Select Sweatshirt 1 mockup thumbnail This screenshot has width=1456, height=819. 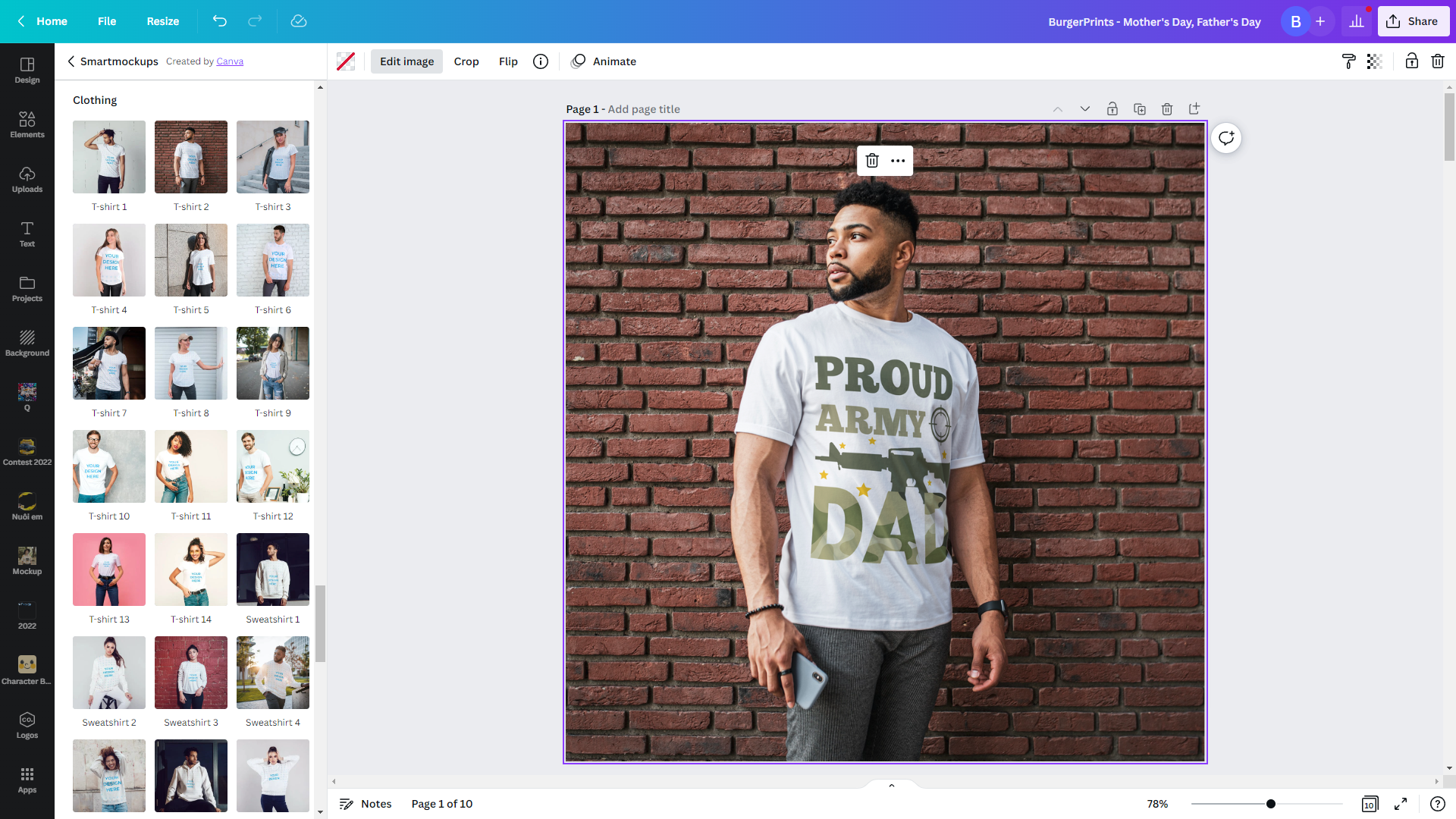pyautogui.click(x=272, y=569)
